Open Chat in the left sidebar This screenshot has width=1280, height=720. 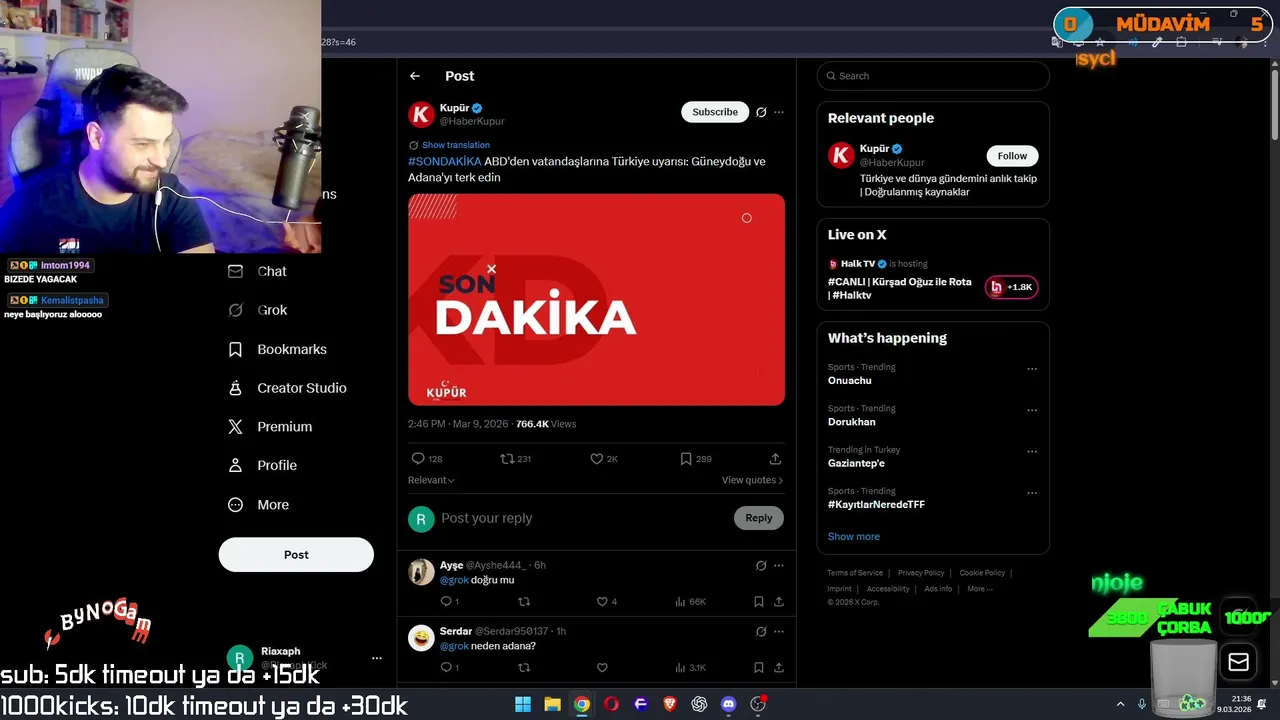(x=257, y=271)
